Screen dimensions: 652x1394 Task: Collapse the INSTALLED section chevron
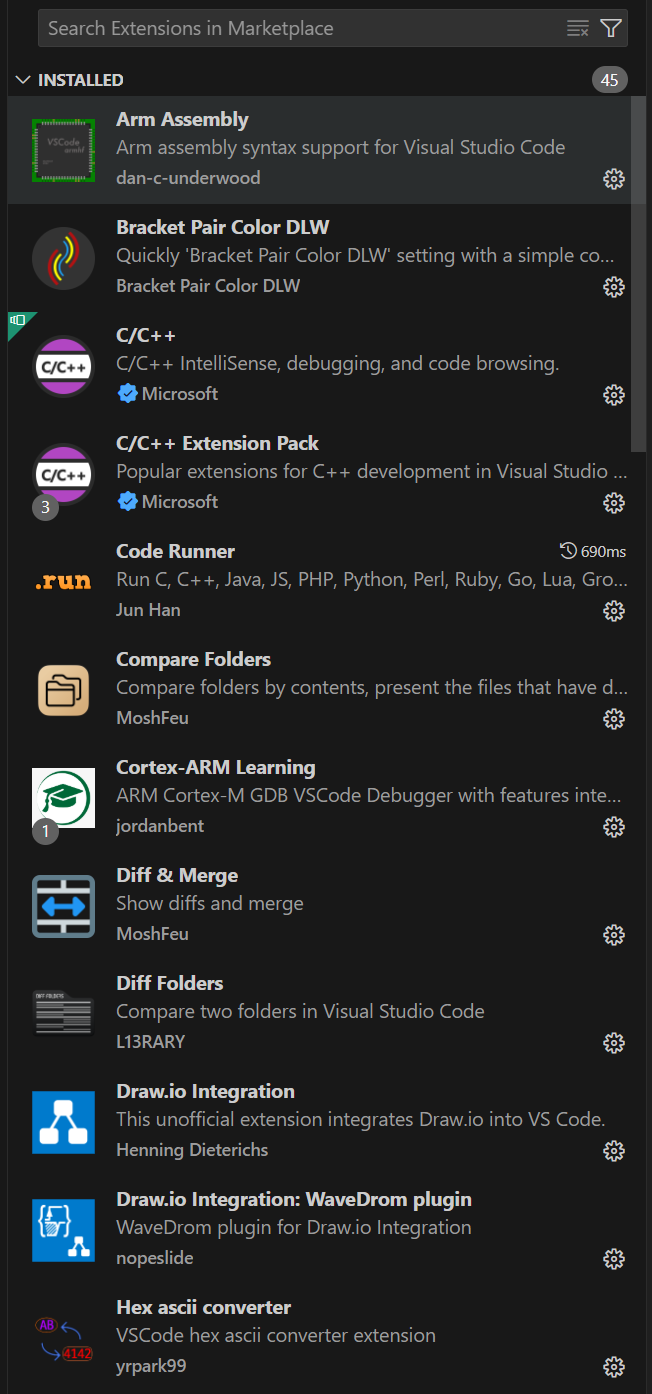[x=24, y=80]
